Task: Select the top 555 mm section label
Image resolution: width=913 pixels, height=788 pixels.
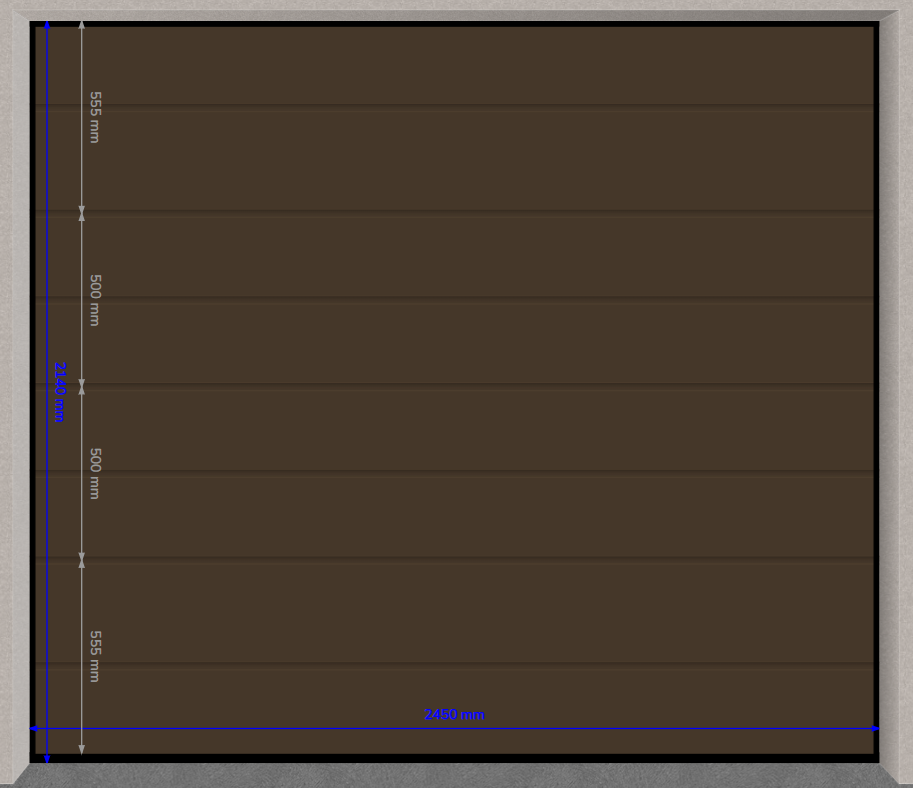Action: 95,117
